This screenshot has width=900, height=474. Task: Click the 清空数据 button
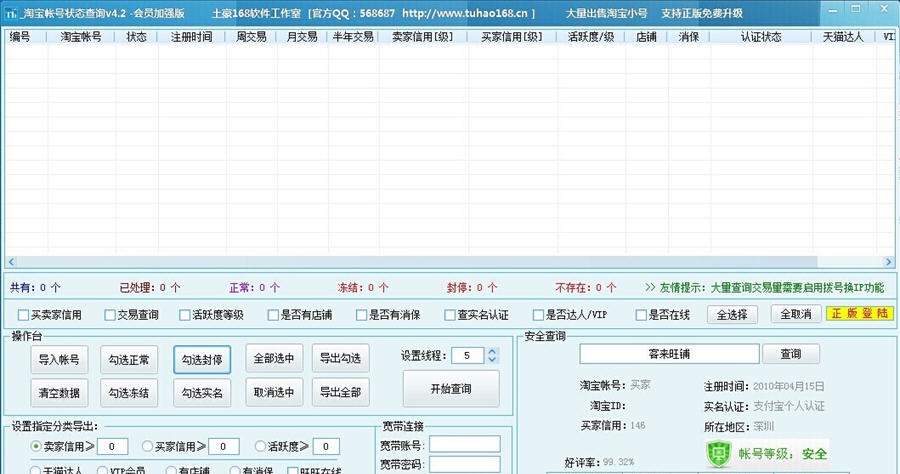click(59, 393)
